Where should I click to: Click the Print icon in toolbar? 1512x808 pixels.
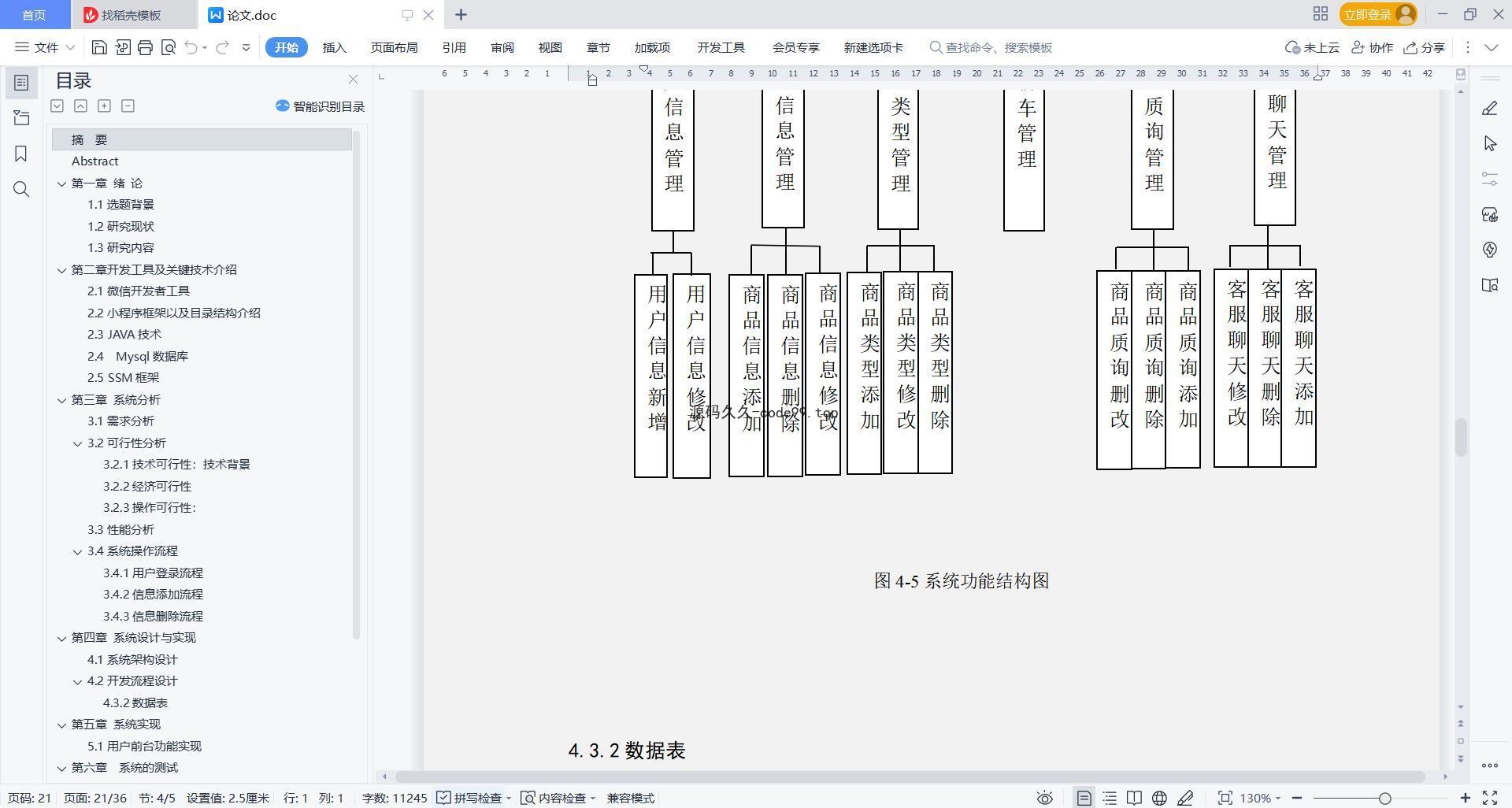coord(145,47)
